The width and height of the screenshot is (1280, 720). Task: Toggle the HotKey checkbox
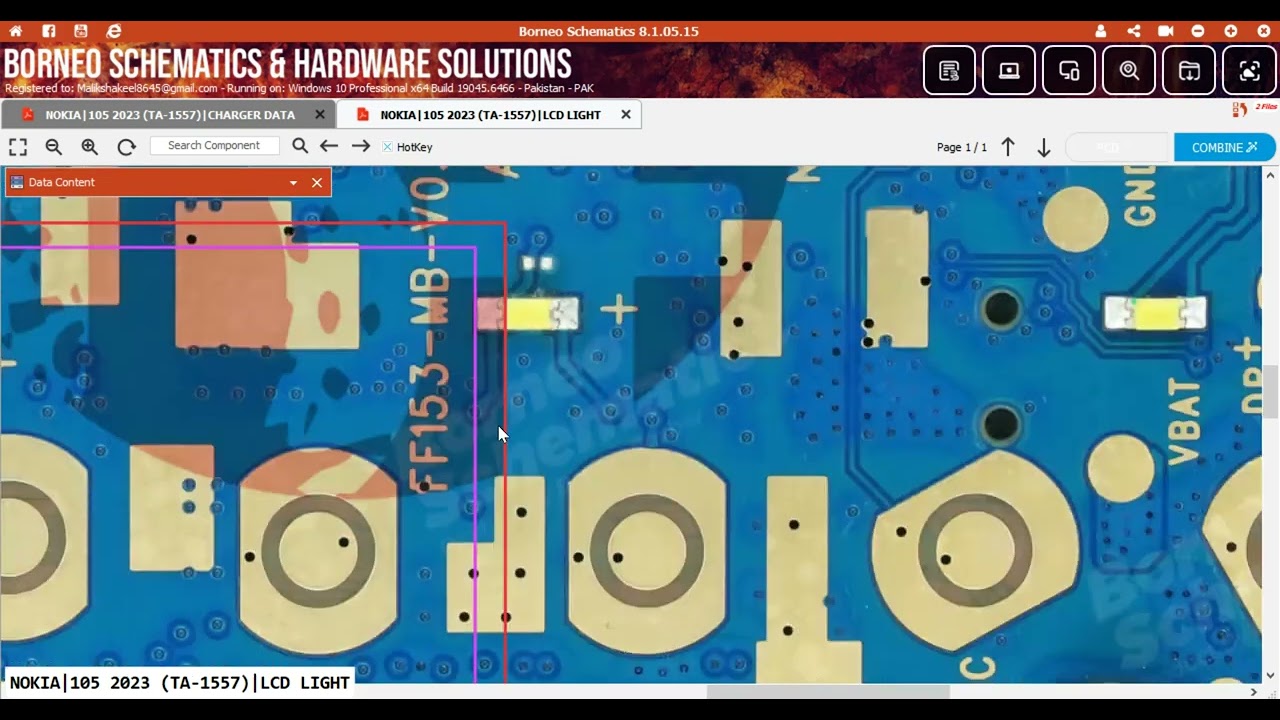pos(387,147)
